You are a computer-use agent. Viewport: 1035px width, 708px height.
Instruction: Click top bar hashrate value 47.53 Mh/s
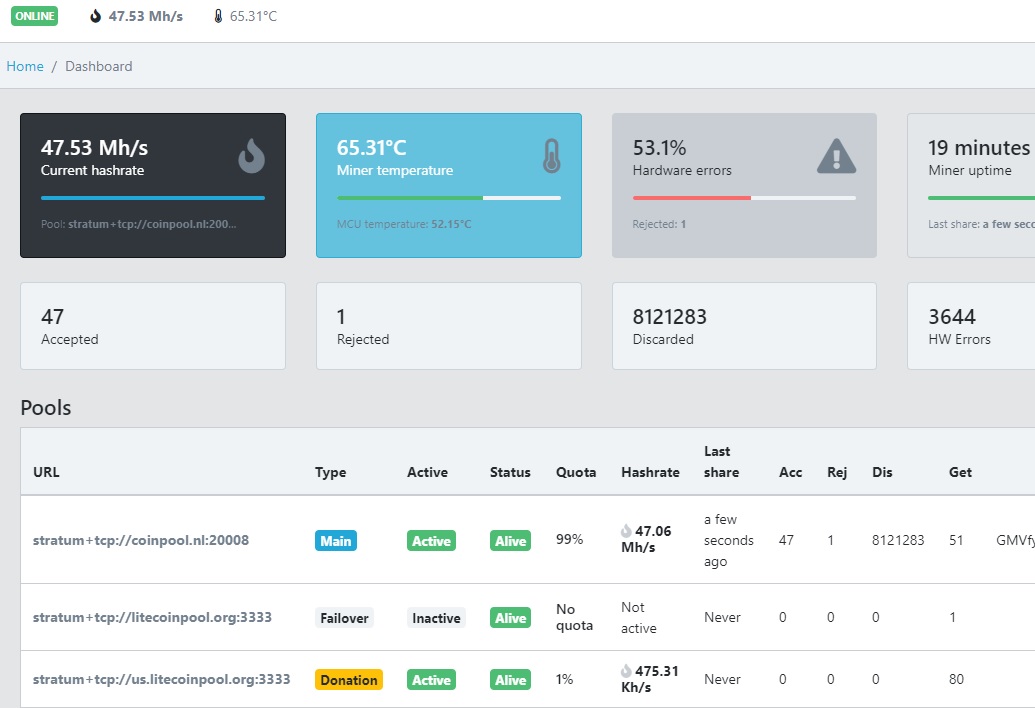click(146, 16)
